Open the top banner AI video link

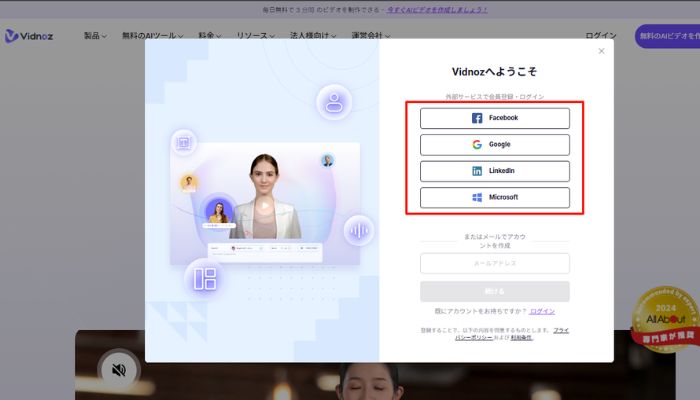tap(437, 9)
